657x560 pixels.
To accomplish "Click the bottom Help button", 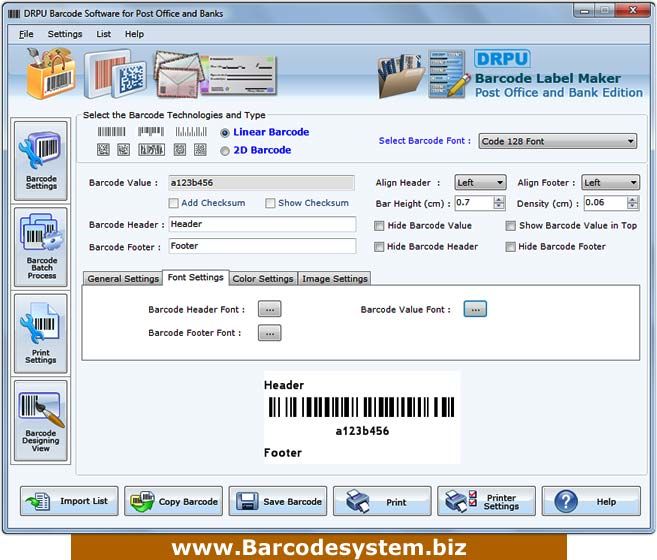I will pos(591,501).
